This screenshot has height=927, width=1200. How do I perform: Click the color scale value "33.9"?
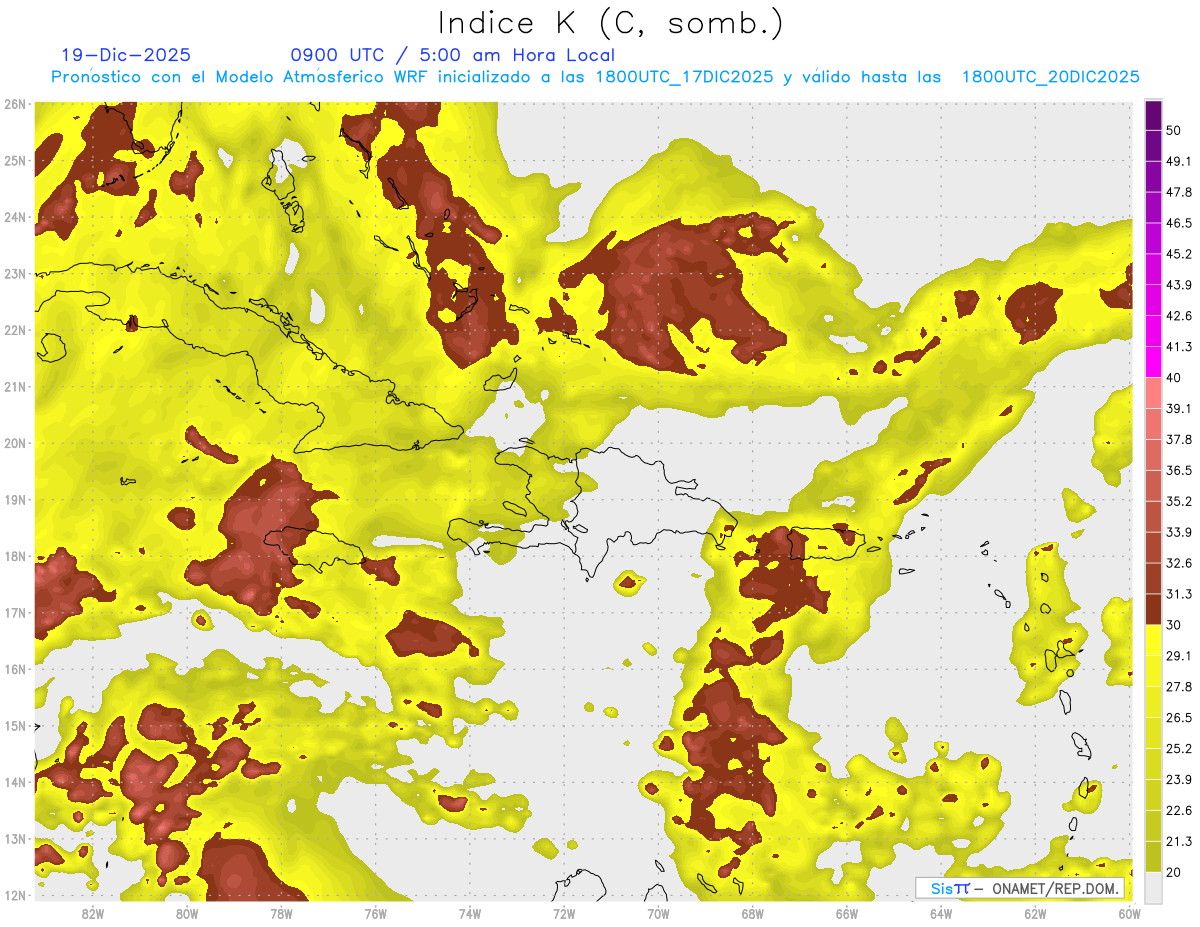point(1179,532)
